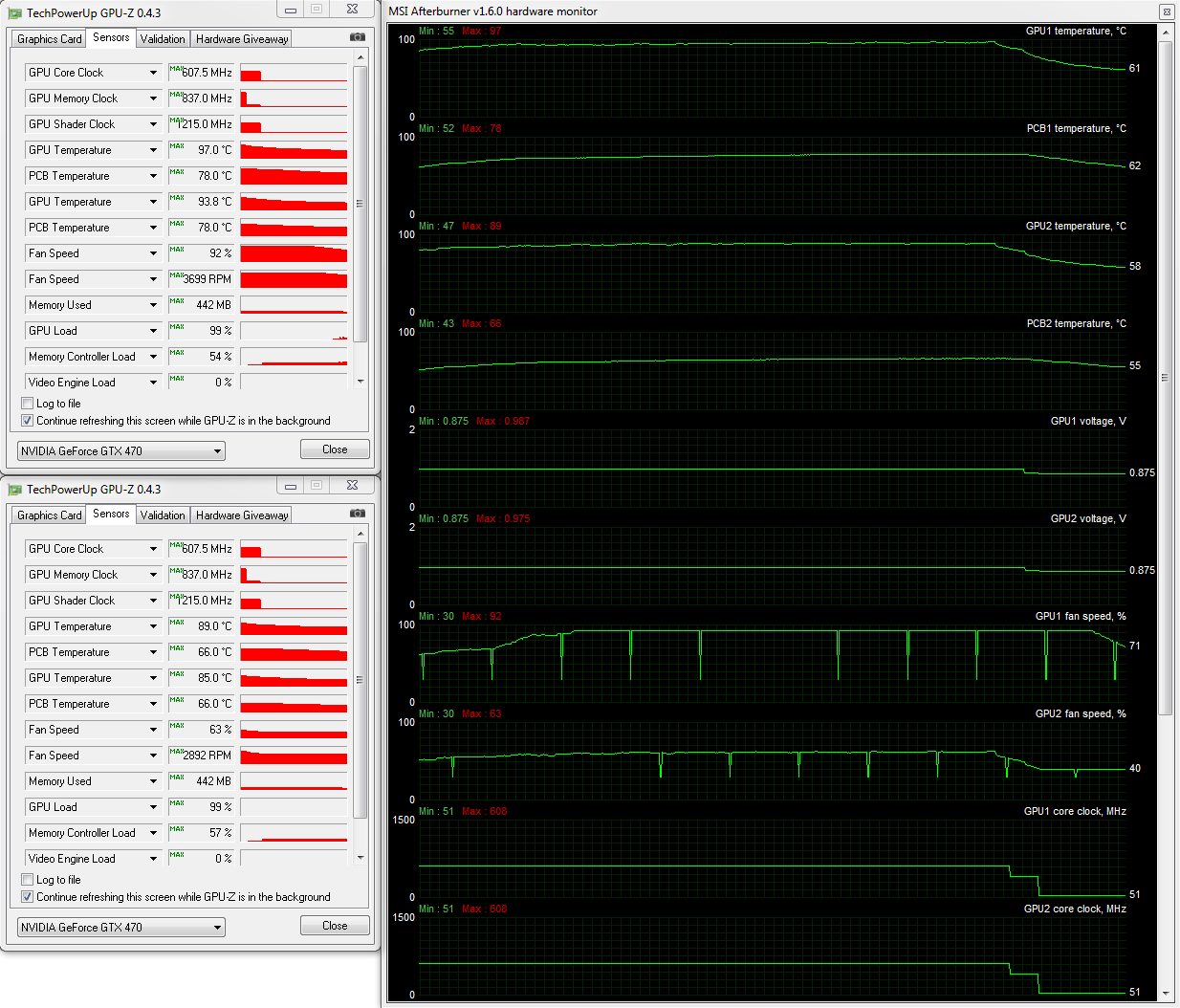Click the 'GPU2 voltage, V' label in Afterburner
Screen dimensions: 1180x1008
(x=1088, y=518)
